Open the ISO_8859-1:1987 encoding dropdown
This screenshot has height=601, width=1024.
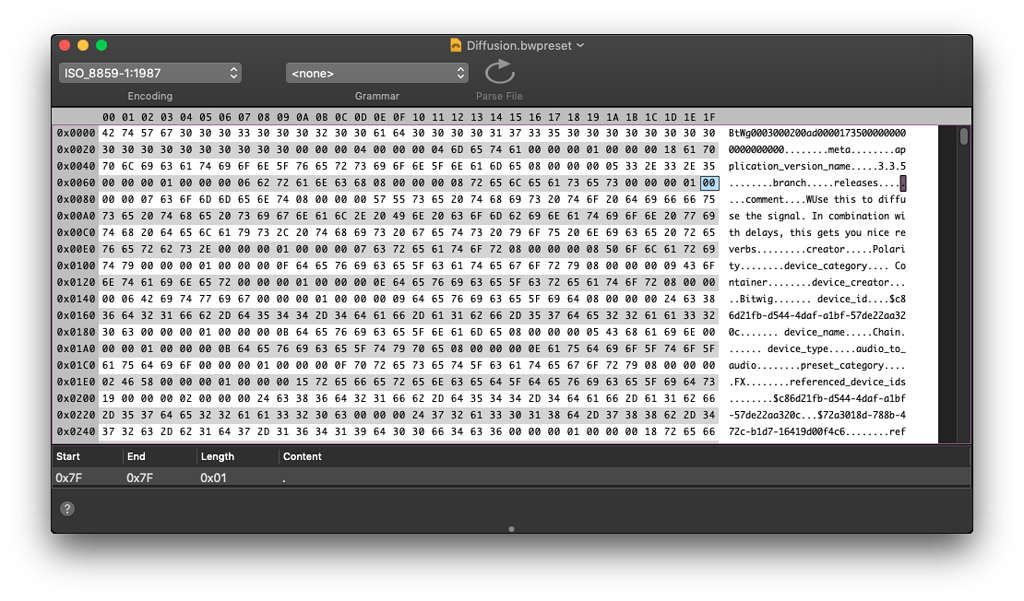coord(150,73)
